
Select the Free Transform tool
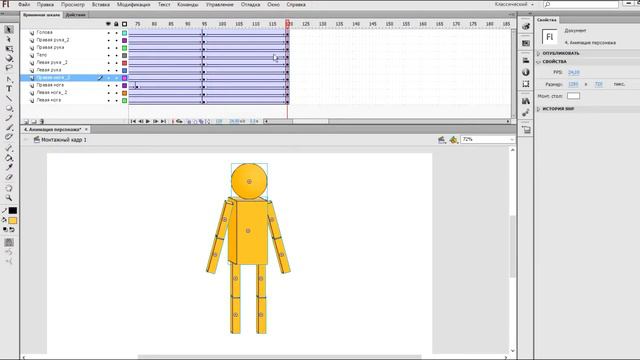click(x=9, y=49)
